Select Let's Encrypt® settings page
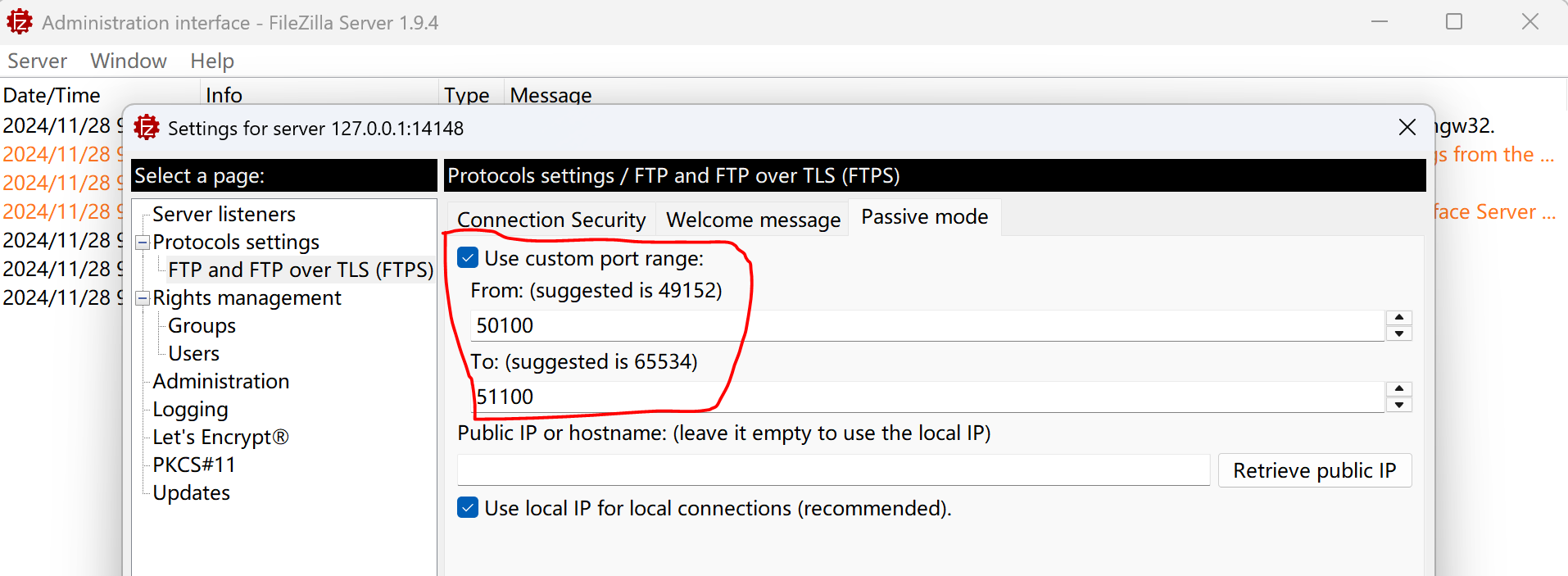 point(220,437)
